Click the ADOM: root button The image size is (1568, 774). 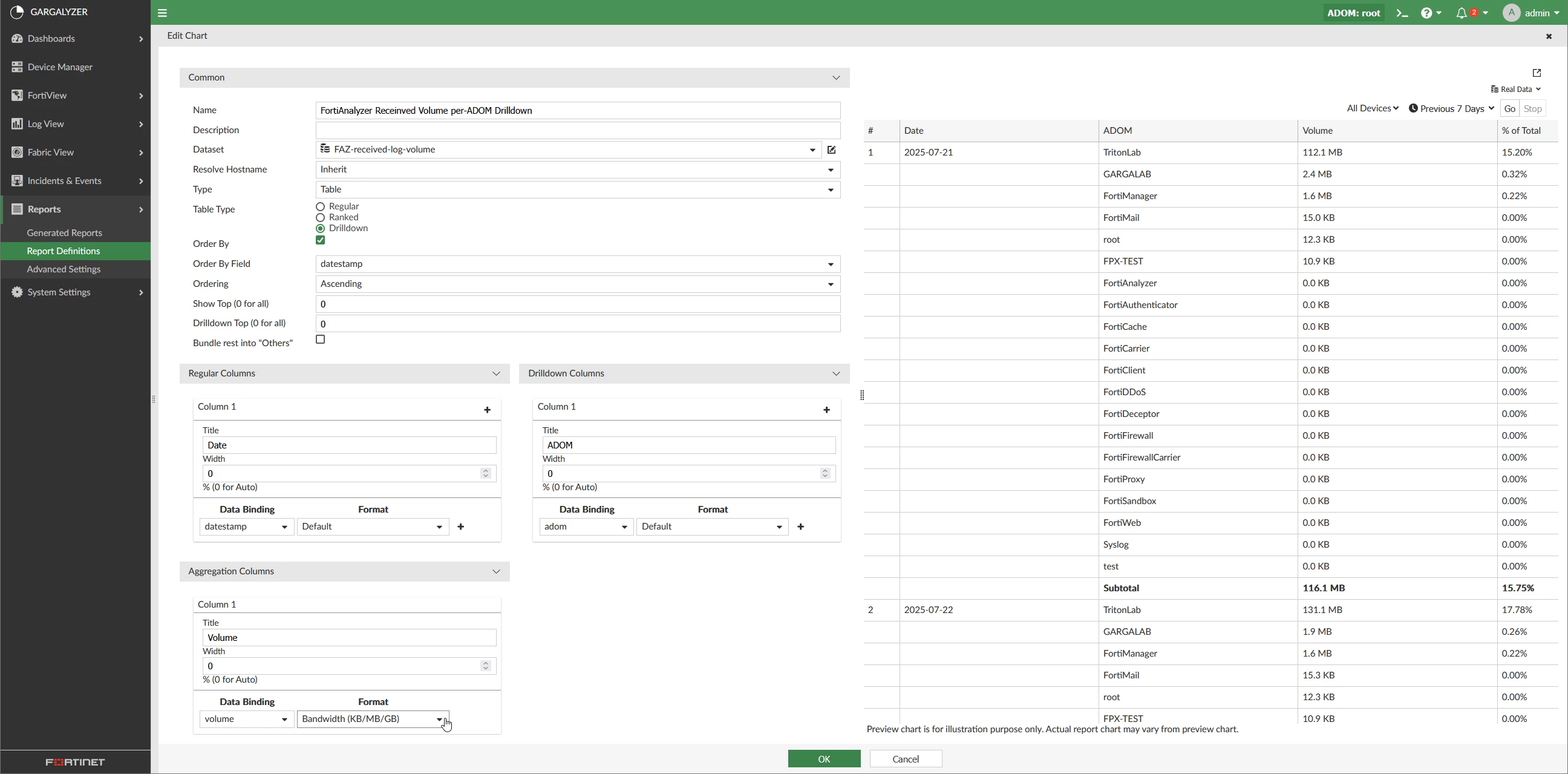[x=1354, y=13]
